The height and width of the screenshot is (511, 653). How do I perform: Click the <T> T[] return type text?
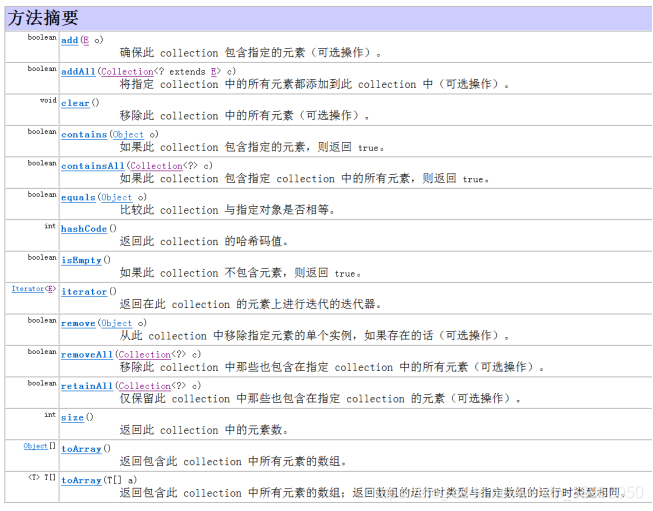pyautogui.click(x=42, y=477)
